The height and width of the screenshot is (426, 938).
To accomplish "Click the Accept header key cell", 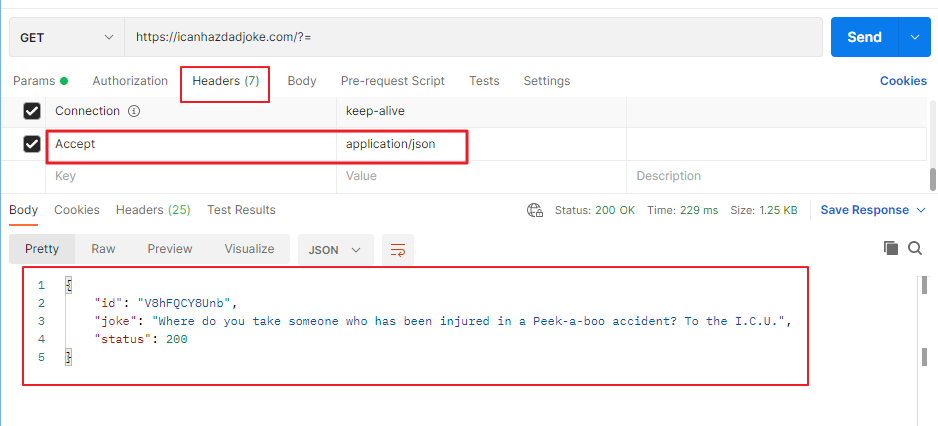I will (x=191, y=144).
